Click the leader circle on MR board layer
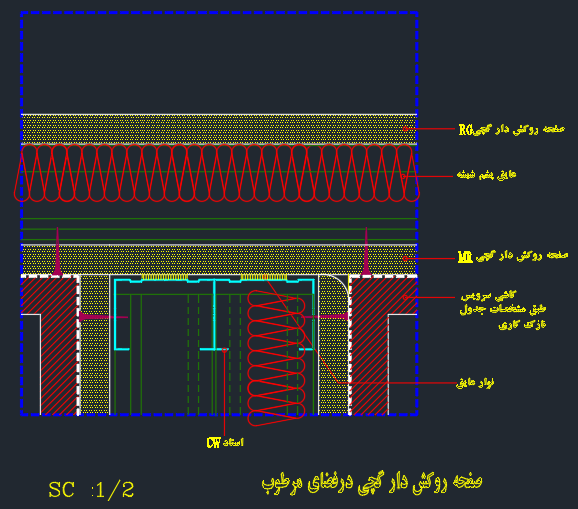578x509 pixels. (405, 258)
